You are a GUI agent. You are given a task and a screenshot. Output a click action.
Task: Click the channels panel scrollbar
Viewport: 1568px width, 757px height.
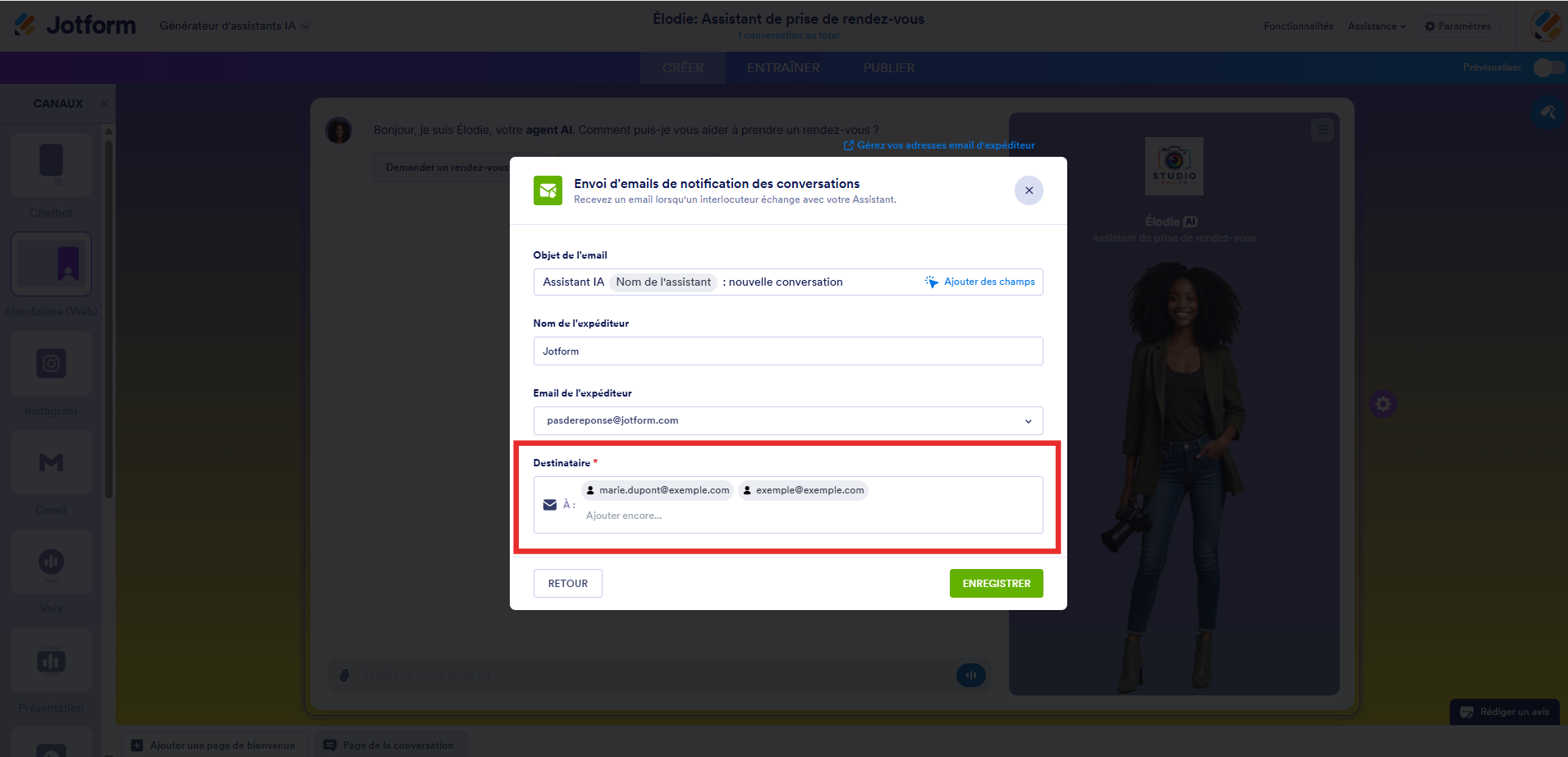[x=108, y=320]
